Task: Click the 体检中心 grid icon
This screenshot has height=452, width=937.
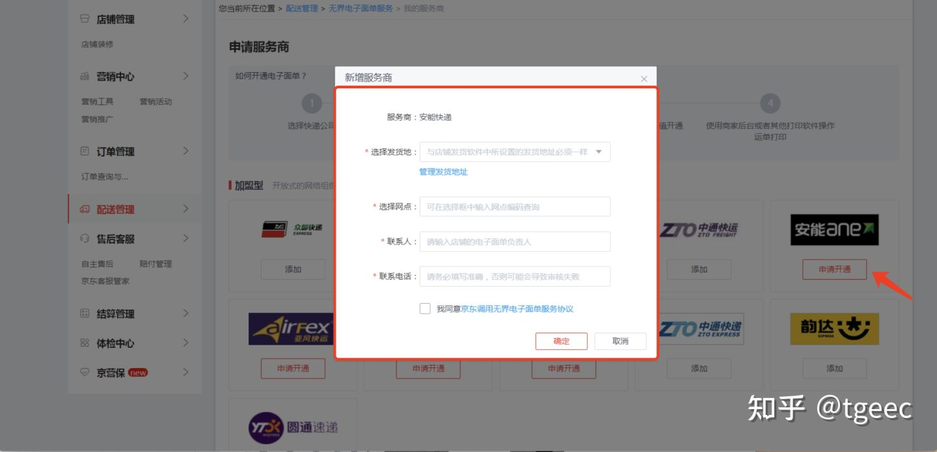Action: (x=85, y=343)
